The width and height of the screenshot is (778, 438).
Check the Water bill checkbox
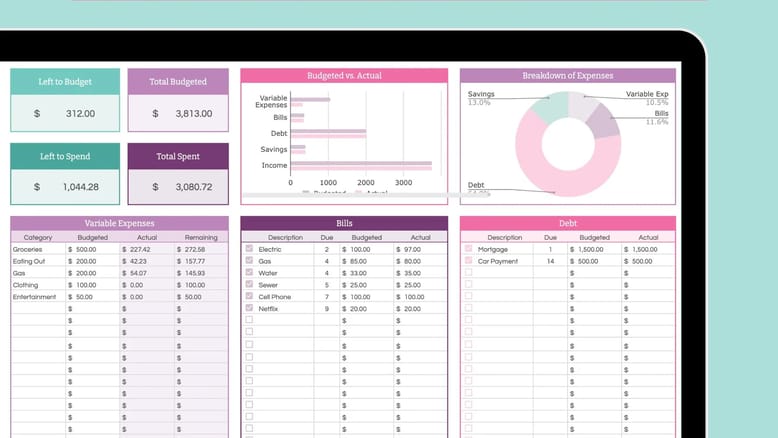tap(249, 273)
